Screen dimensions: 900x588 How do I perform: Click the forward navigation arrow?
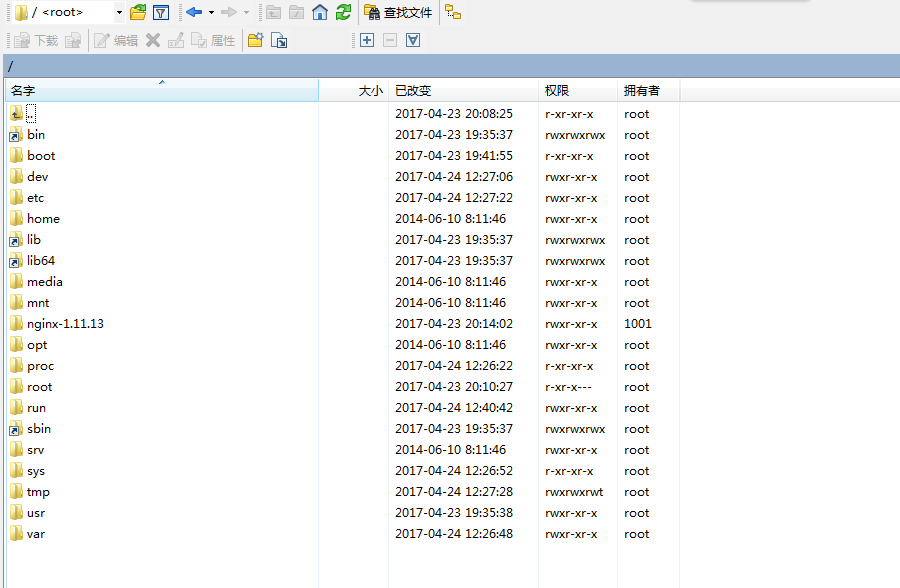click(229, 12)
